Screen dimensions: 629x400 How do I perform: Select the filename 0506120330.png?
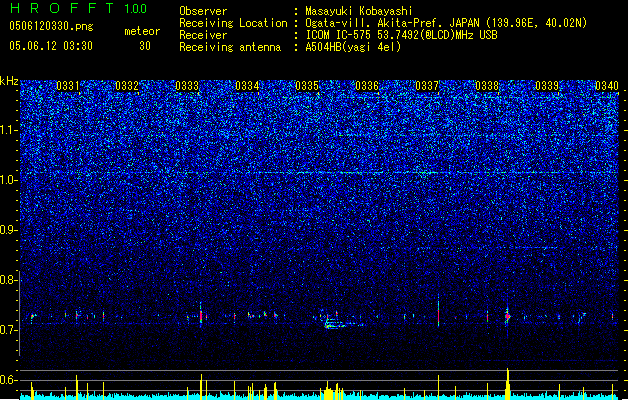click(51, 26)
